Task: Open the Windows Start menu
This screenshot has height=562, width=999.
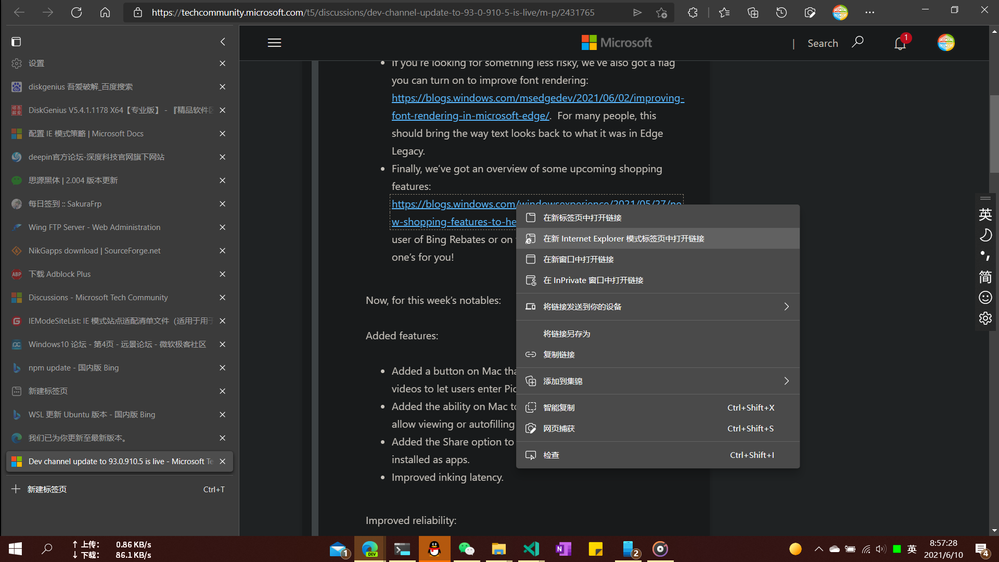Action: pos(15,549)
